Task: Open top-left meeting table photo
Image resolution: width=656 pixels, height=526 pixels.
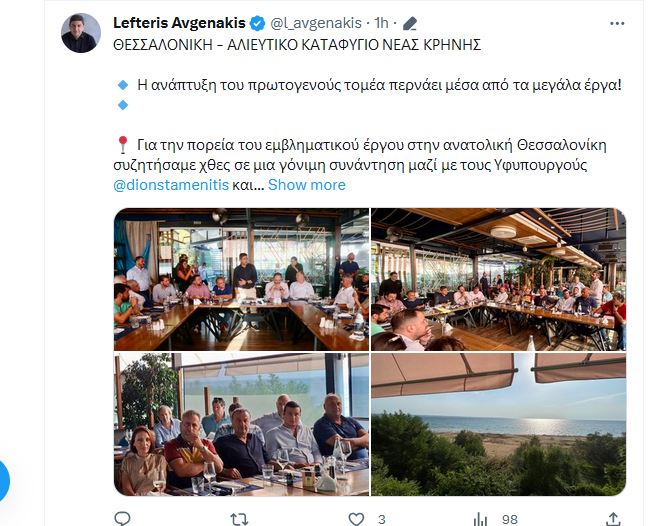Action: coord(241,279)
